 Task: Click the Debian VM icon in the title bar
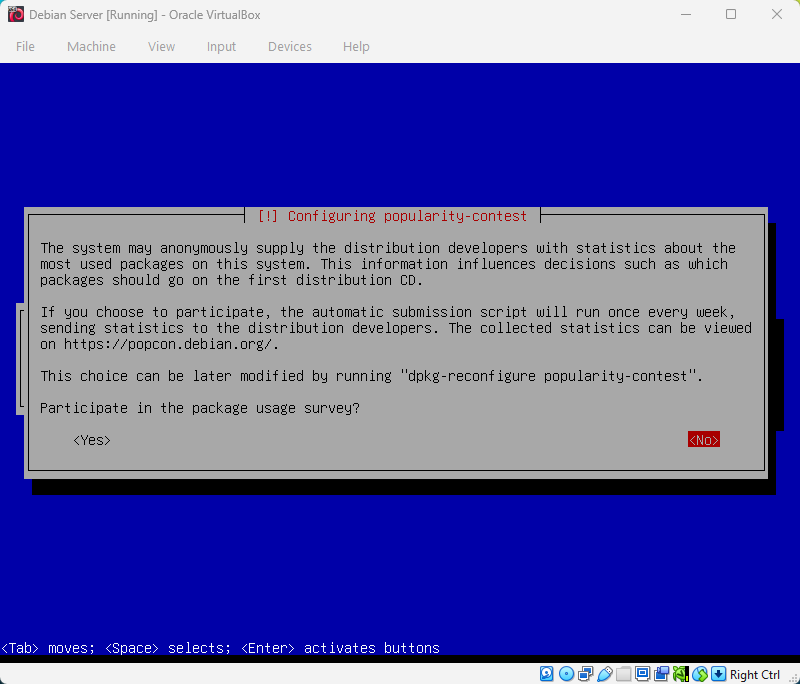click(x=14, y=14)
